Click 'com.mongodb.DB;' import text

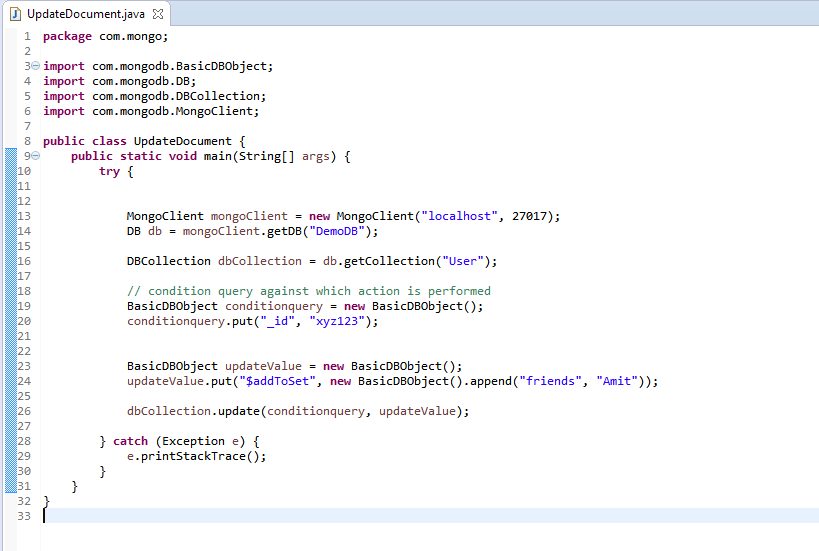point(144,81)
